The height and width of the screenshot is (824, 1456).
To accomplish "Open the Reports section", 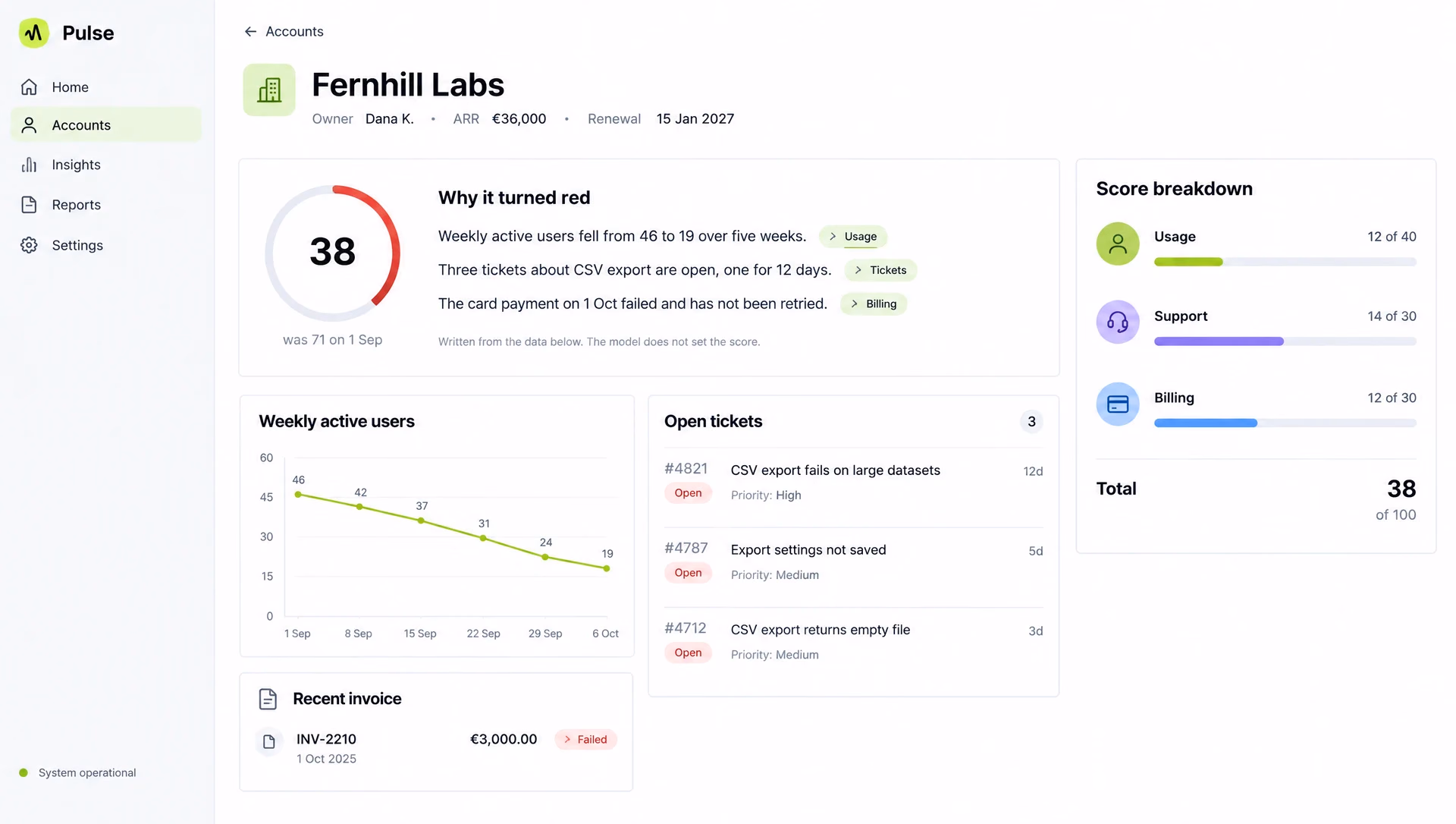I will point(106,205).
